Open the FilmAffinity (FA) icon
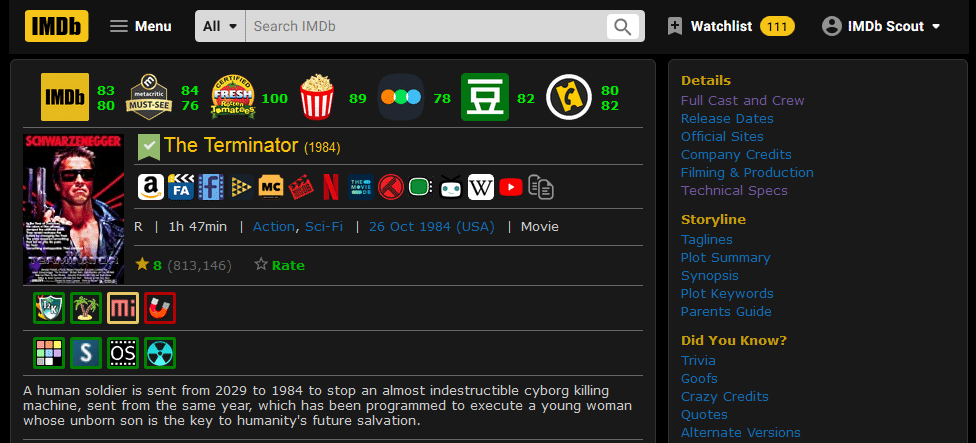Screen dimensions: 976x443 [x=181, y=187]
